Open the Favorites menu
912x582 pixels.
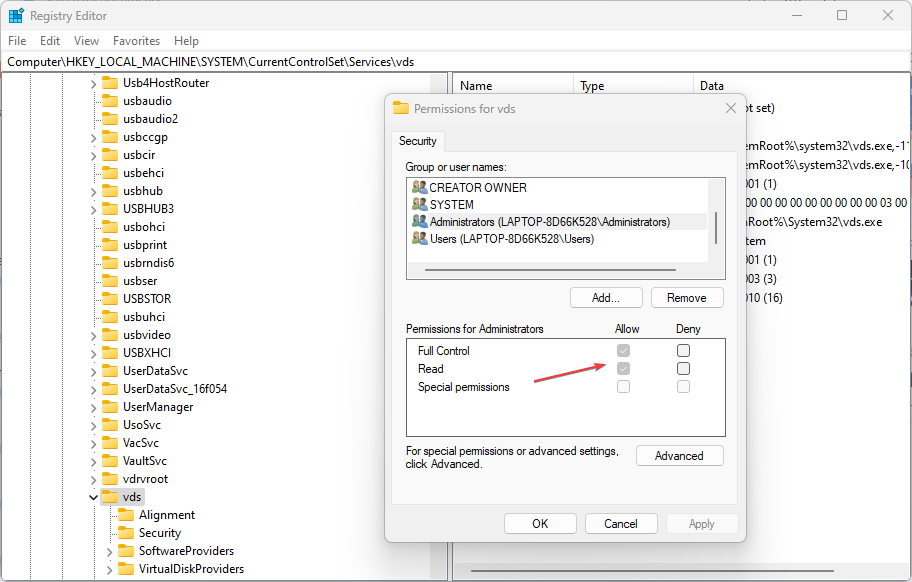tap(136, 41)
